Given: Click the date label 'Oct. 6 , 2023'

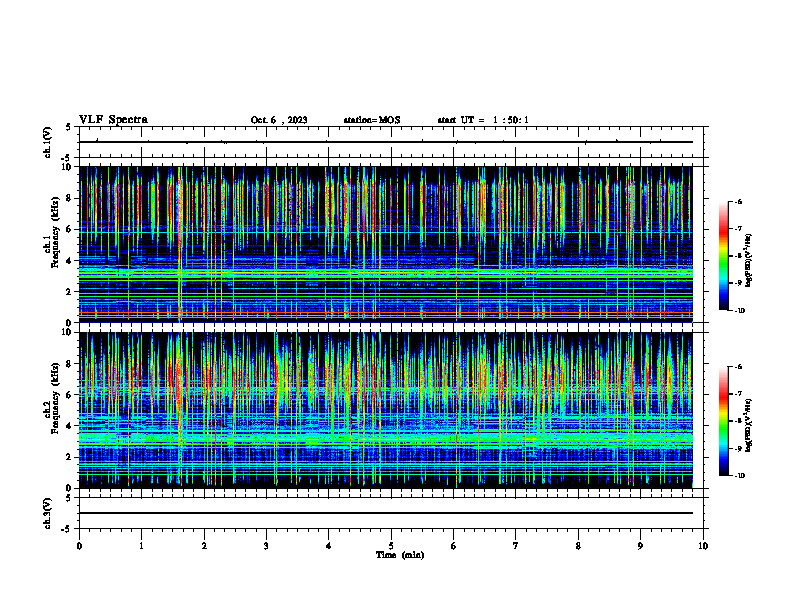Looking at the screenshot, I should (x=279, y=120).
